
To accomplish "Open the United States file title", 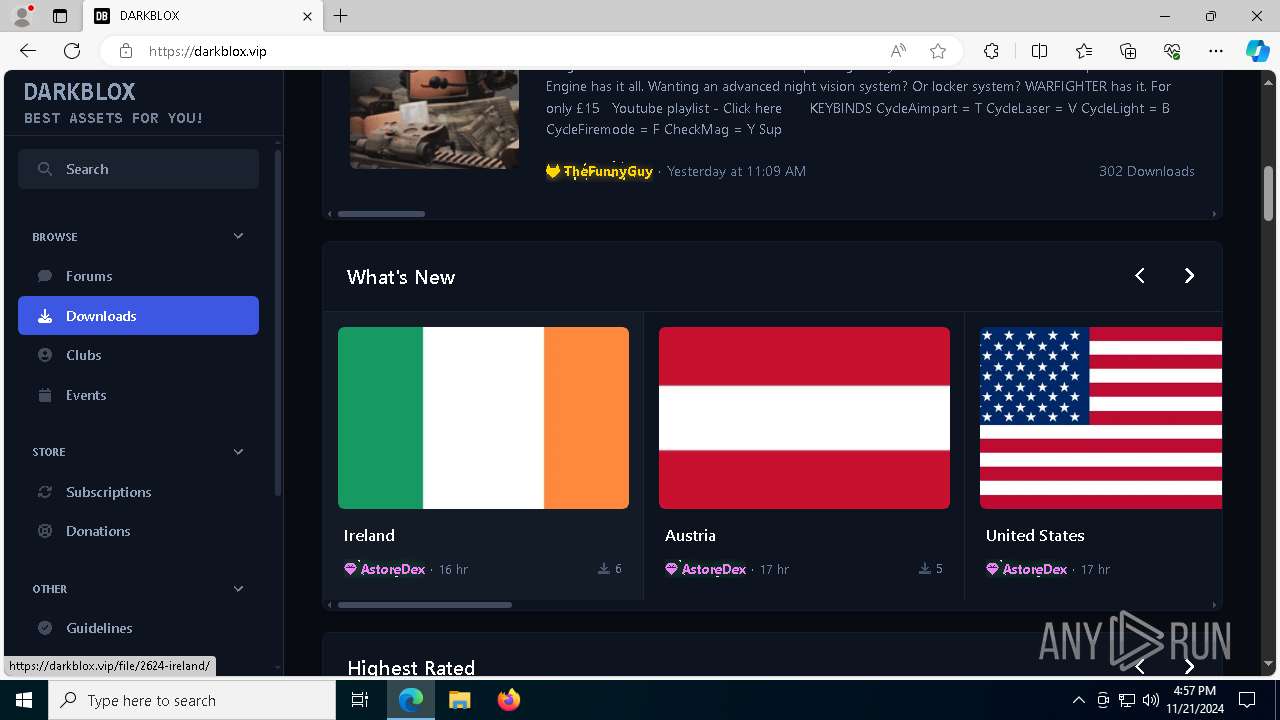I will [x=1035, y=536].
